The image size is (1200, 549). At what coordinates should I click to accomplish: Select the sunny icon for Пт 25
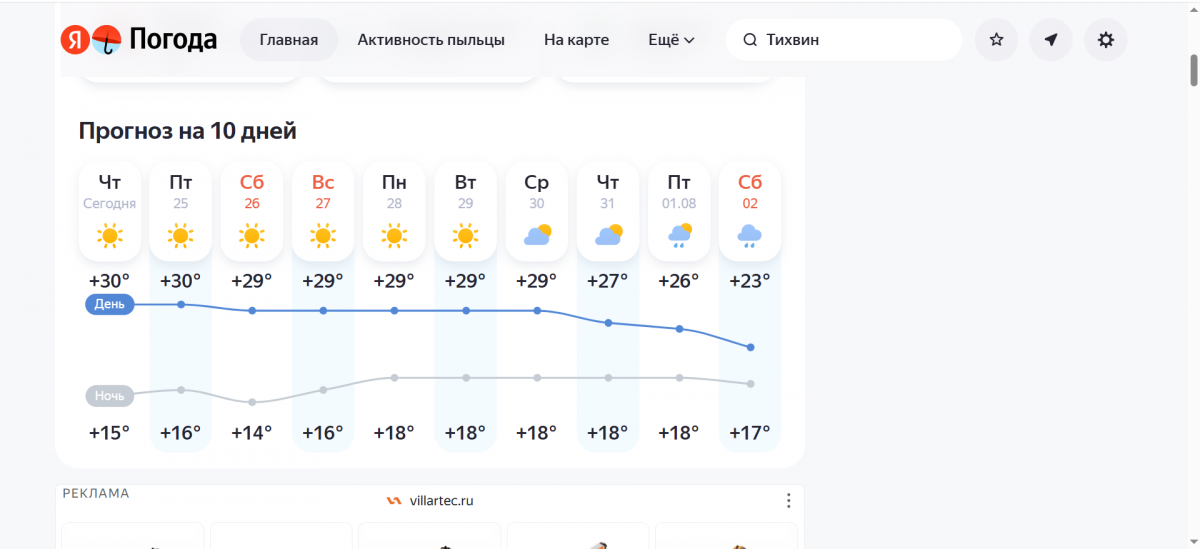(x=181, y=236)
